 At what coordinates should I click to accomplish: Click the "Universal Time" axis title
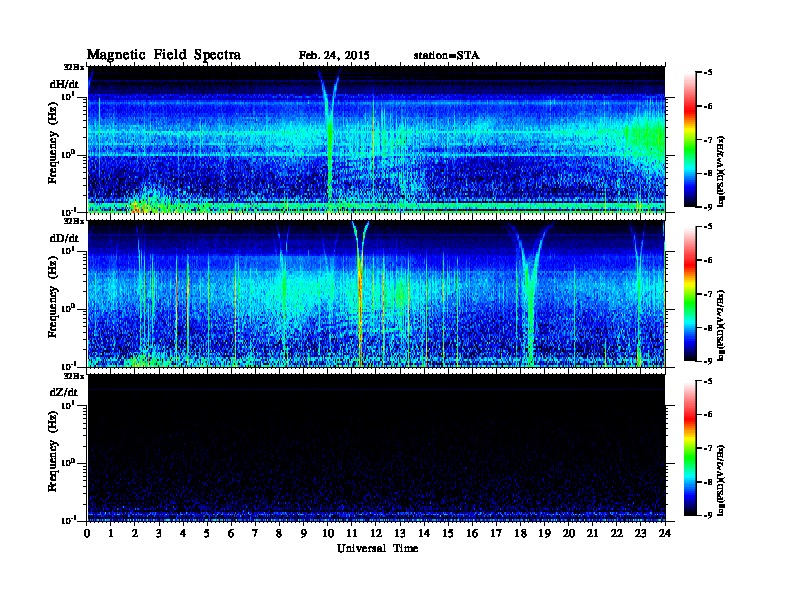pyautogui.click(x=377, y=548)
